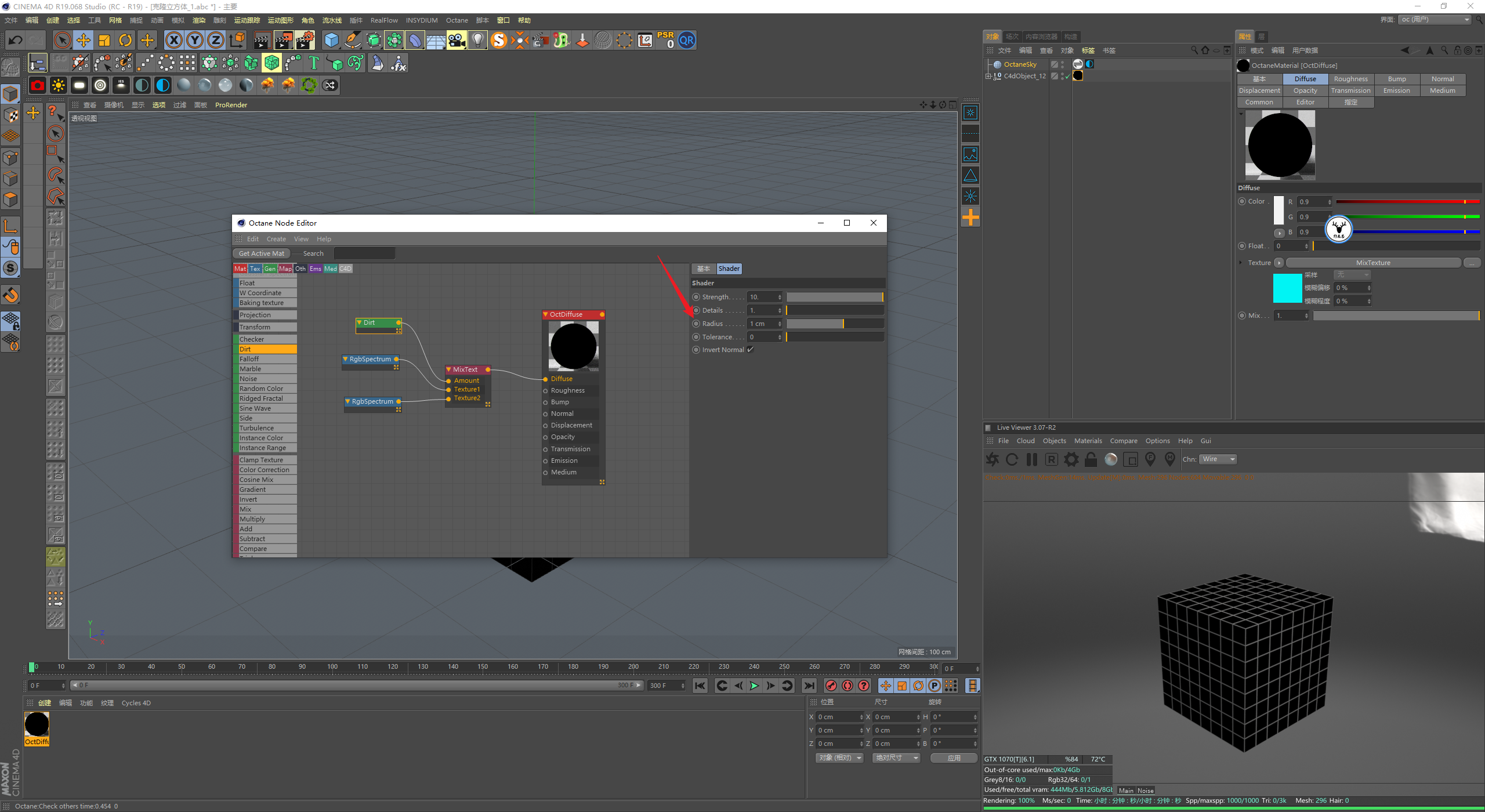Add an Octane daylight sun
Viewport: 1485px width, 812px height.
click(x=59, y=85)
